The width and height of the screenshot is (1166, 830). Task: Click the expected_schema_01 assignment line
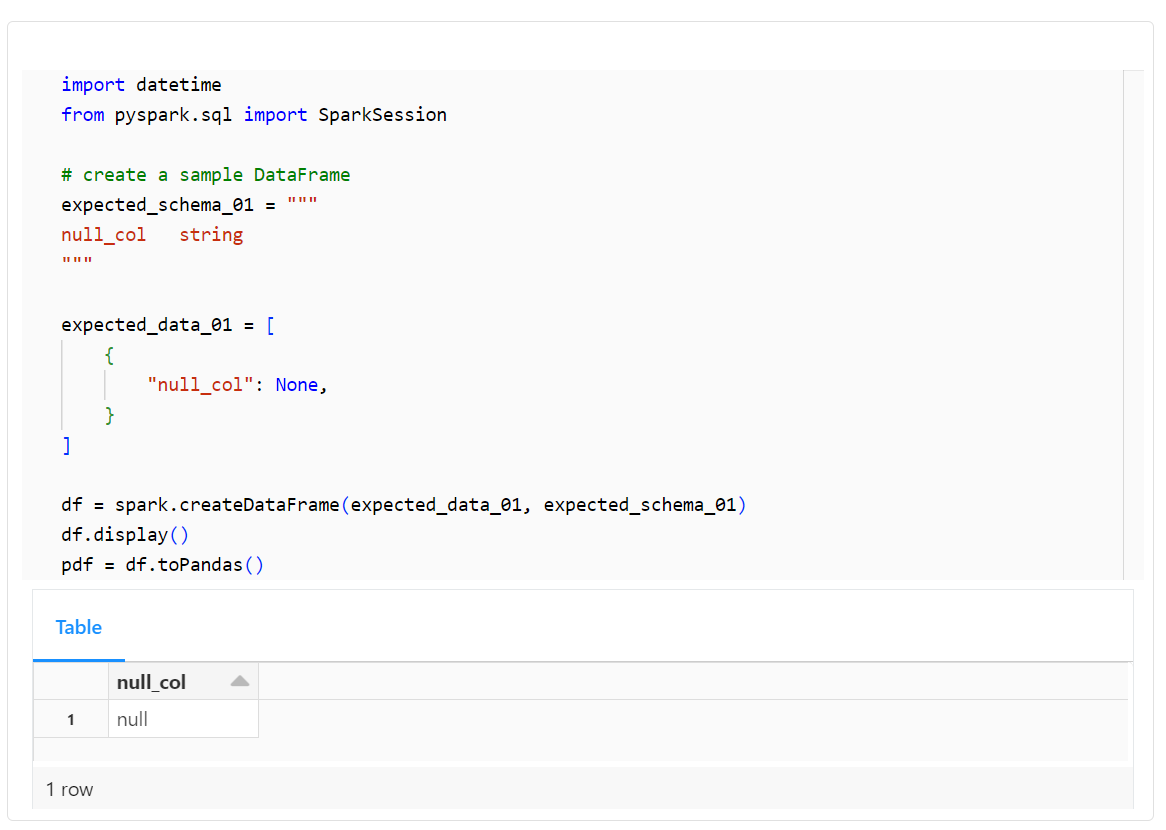point(189,205)
